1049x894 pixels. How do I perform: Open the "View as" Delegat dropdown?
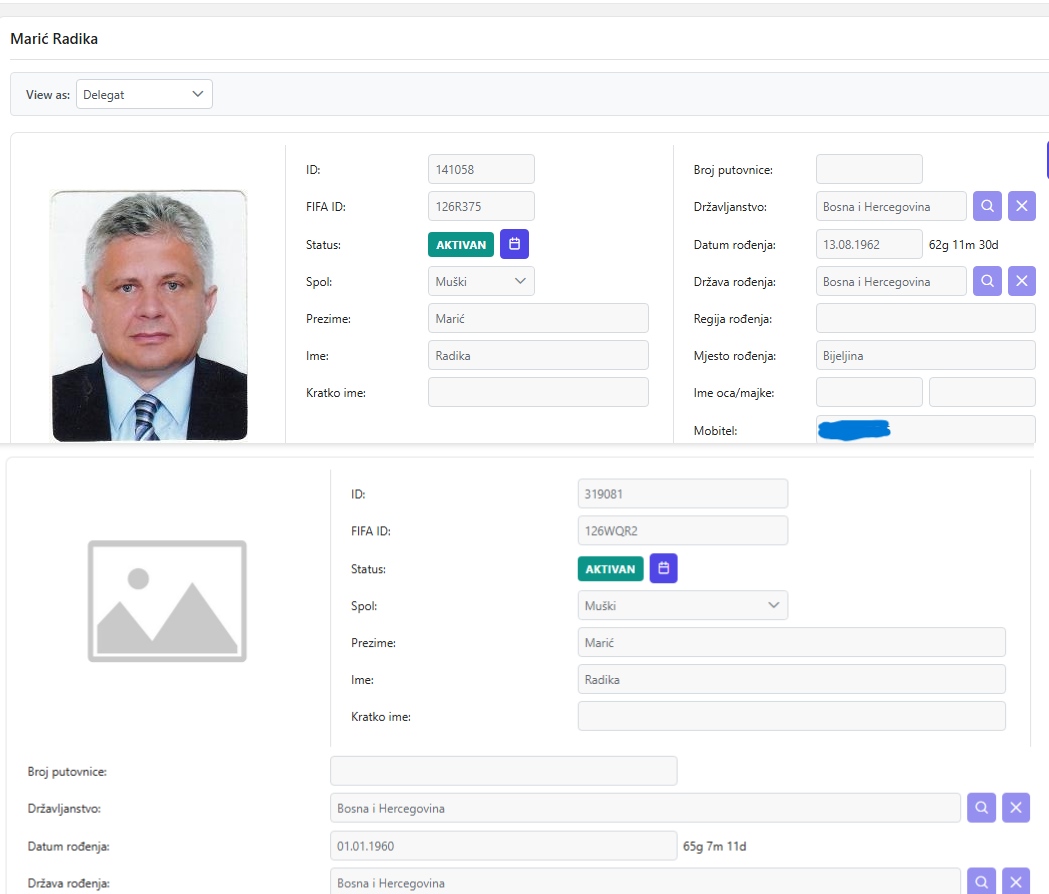tap(144, 95)
